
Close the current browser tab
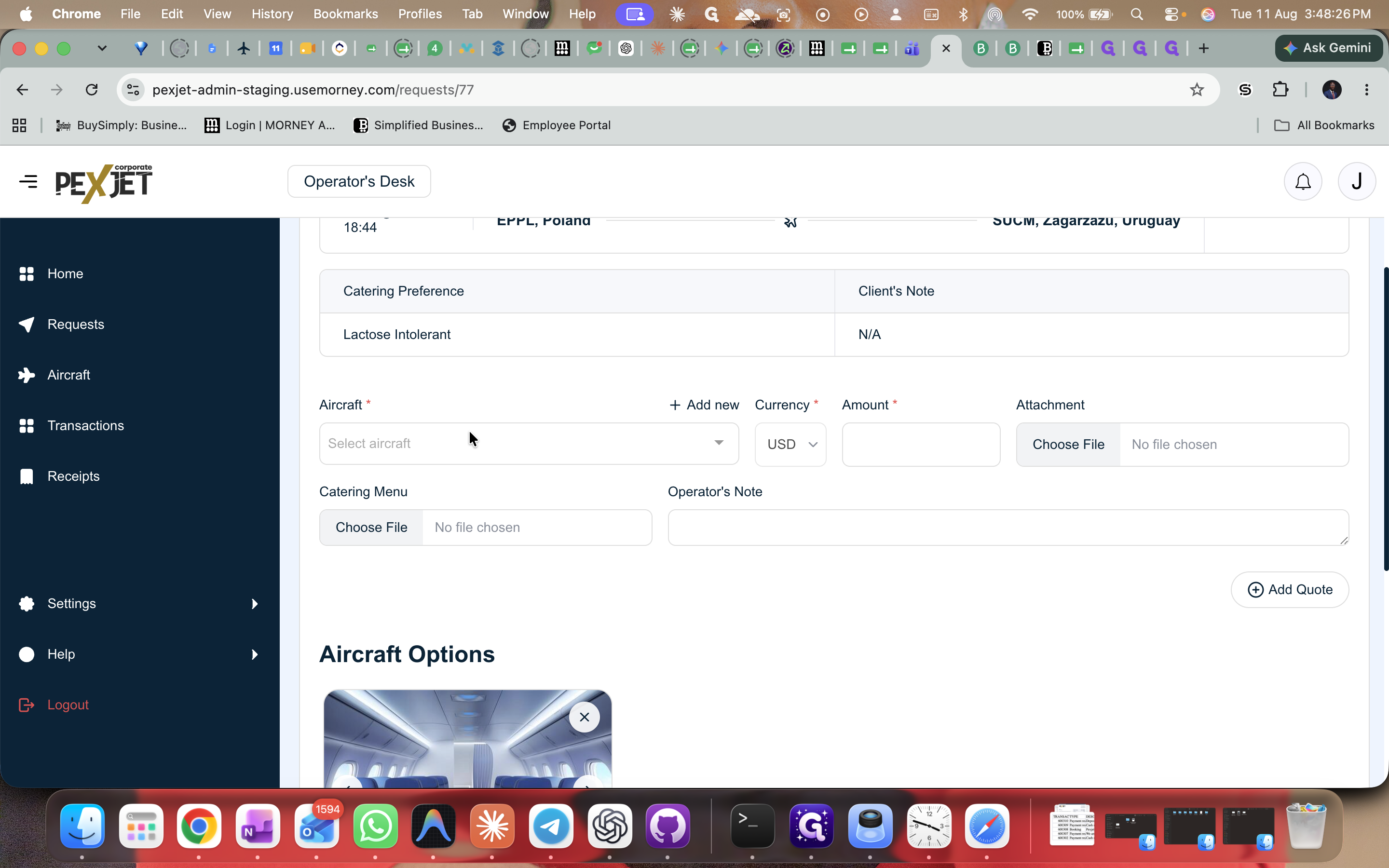coord(946,48)
